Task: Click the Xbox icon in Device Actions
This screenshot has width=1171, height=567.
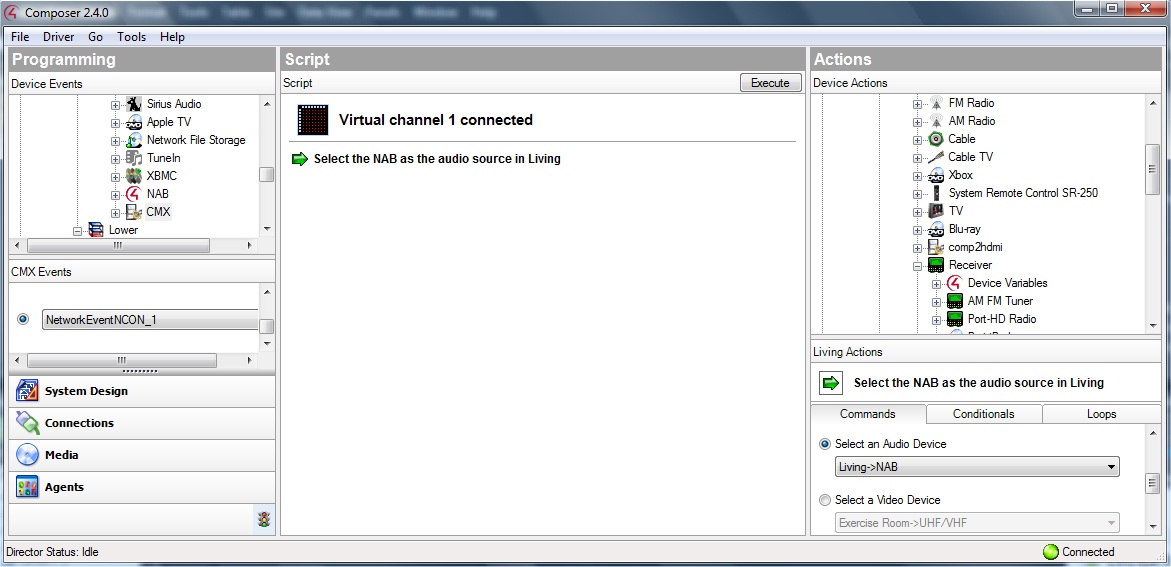Action: (x=936, y=175)
